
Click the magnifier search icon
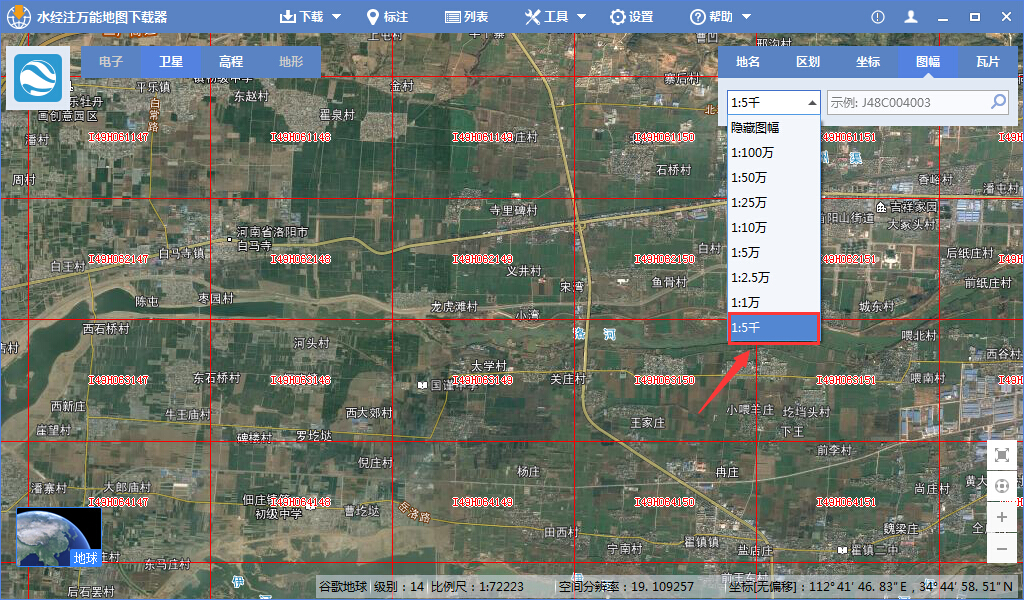coord(999,102)
